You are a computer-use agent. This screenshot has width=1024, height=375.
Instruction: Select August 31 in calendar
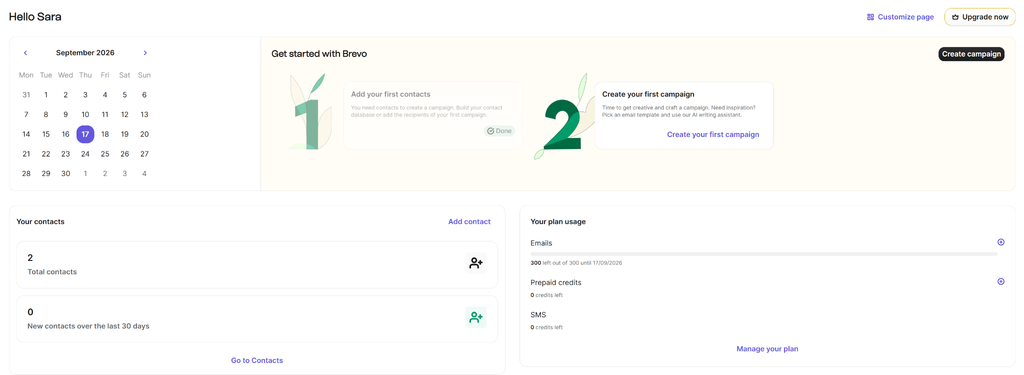[x=26, y=95]
